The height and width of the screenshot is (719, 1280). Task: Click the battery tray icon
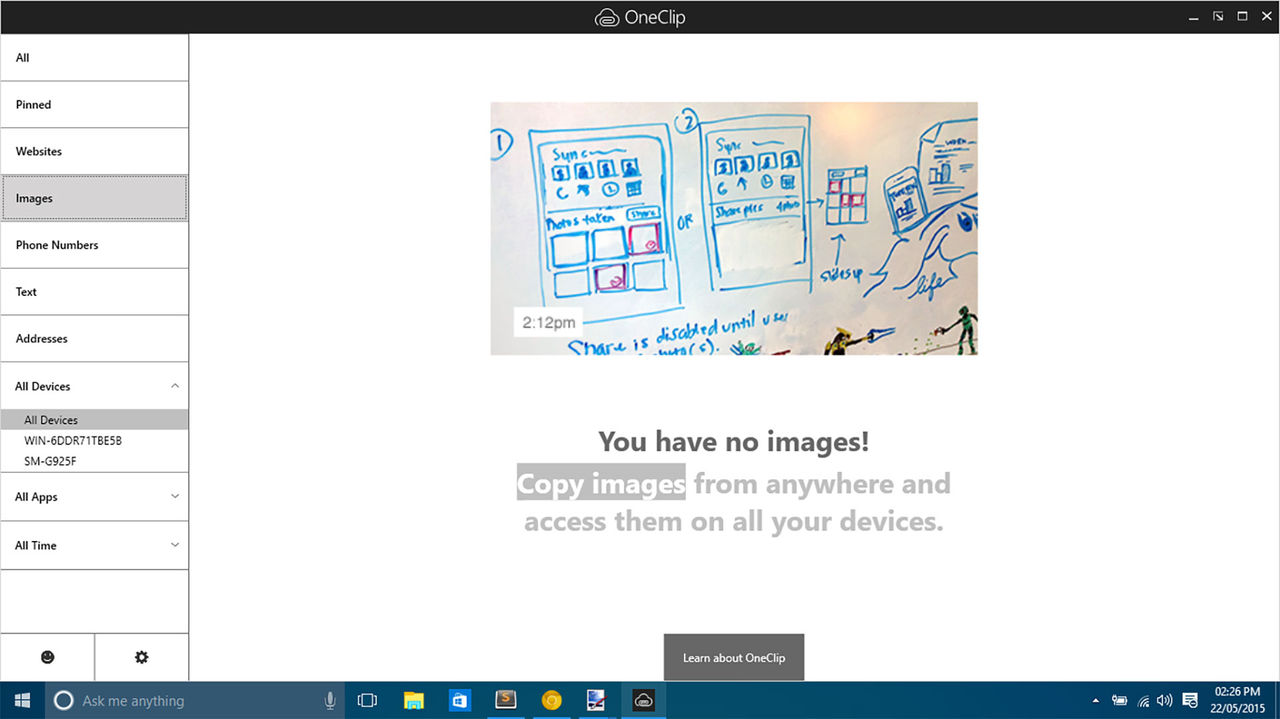coord(1120,701)
